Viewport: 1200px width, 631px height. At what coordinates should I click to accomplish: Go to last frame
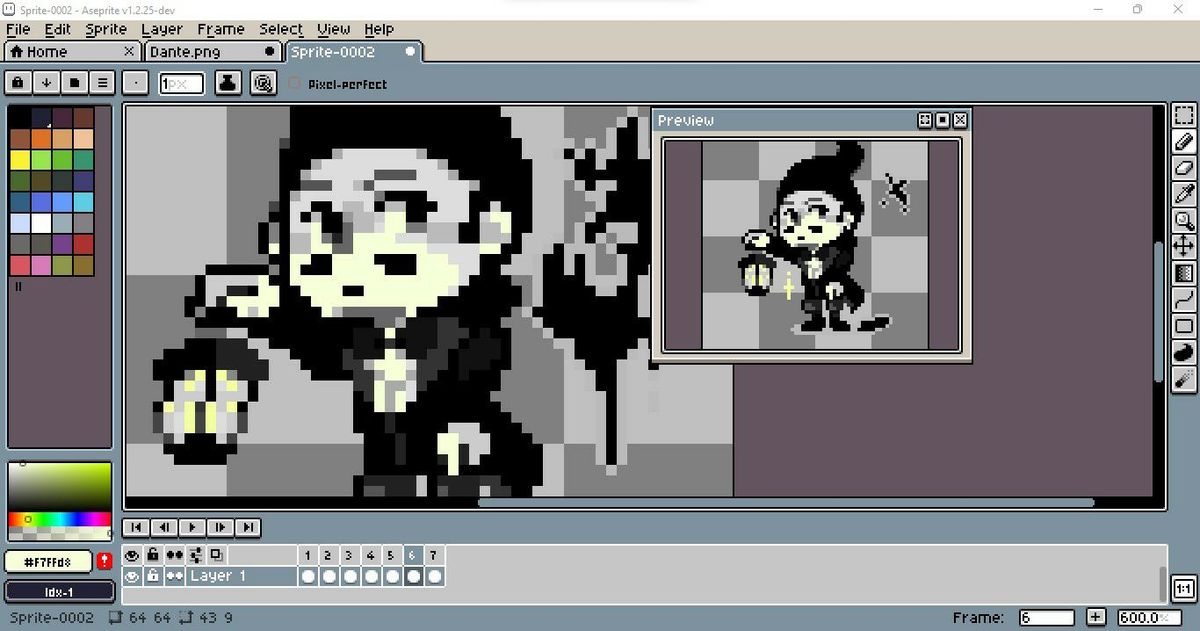tap(248, 527)
